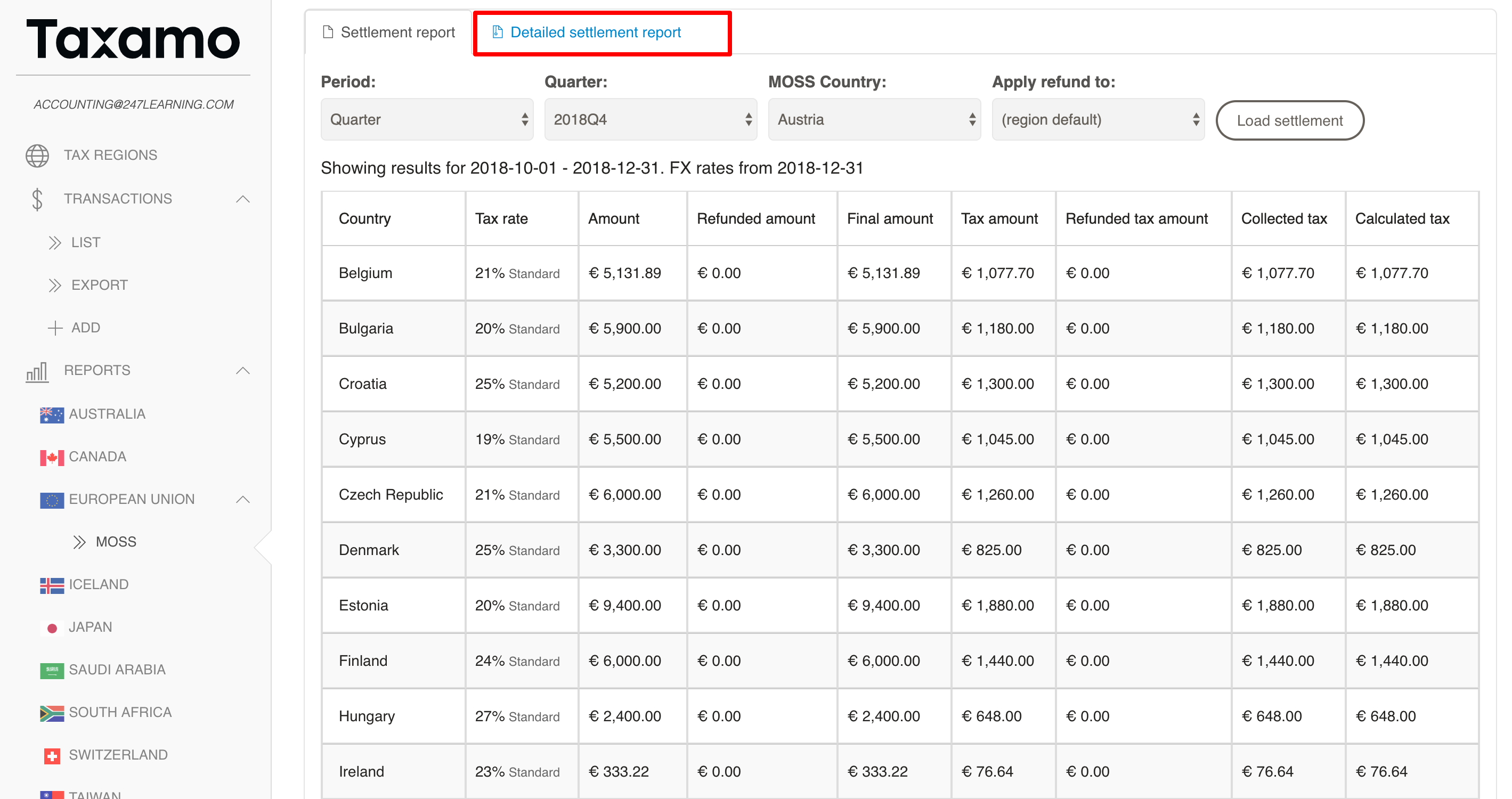Viewport: 1512px width, 799px height.
Task: Click the Transactions dollar sign icon
Action: (x=37, y=199)
